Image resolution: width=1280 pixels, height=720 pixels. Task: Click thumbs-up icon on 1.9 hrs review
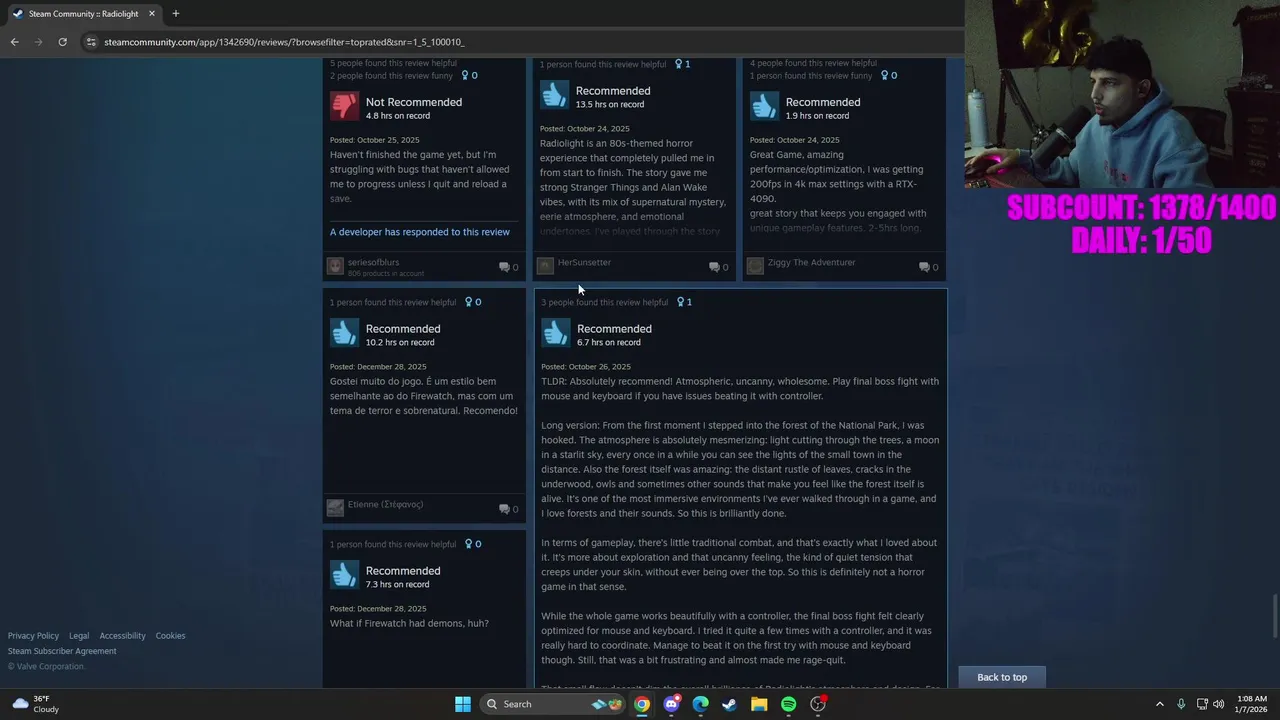[x=764, y=107]
